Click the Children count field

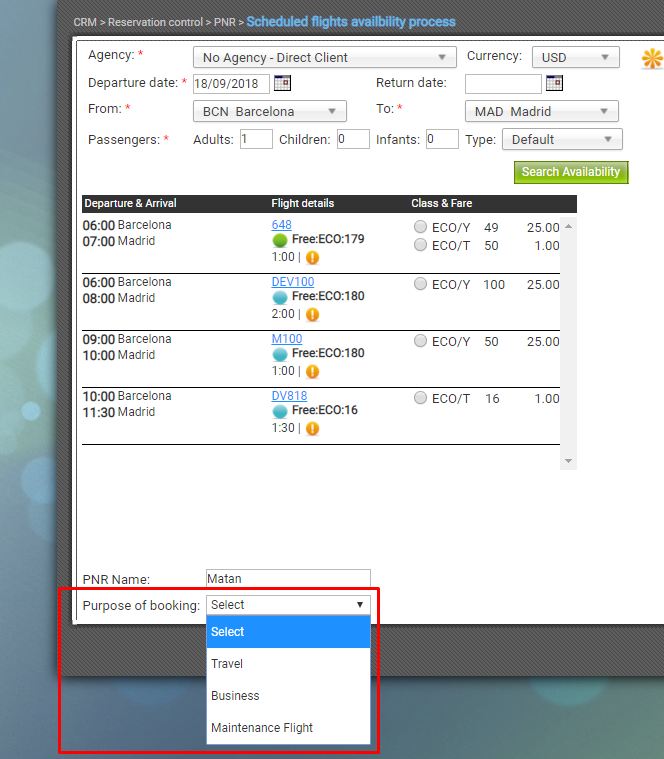[x=353, y=139]
